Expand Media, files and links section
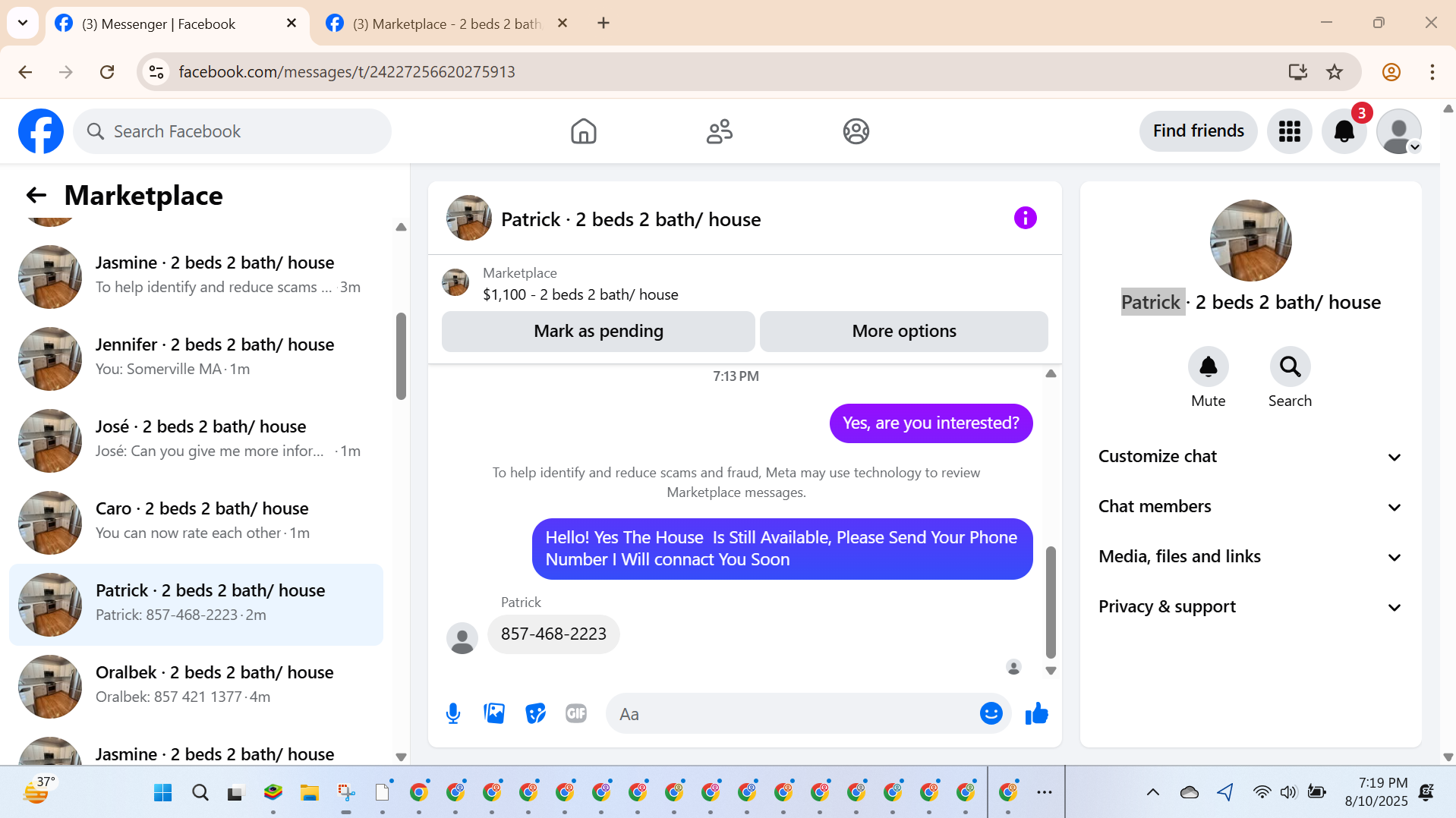This screenshot has width=1456, height=818. pos(1250,557)
